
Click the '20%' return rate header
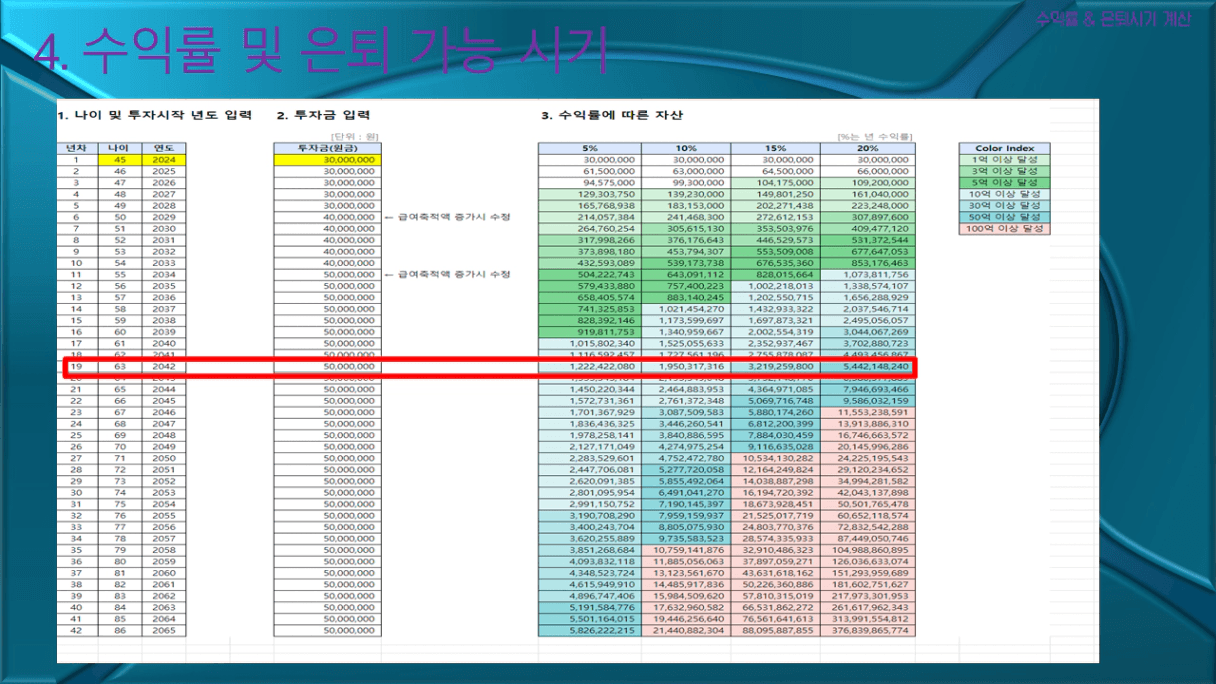click(x=866, y=148)
